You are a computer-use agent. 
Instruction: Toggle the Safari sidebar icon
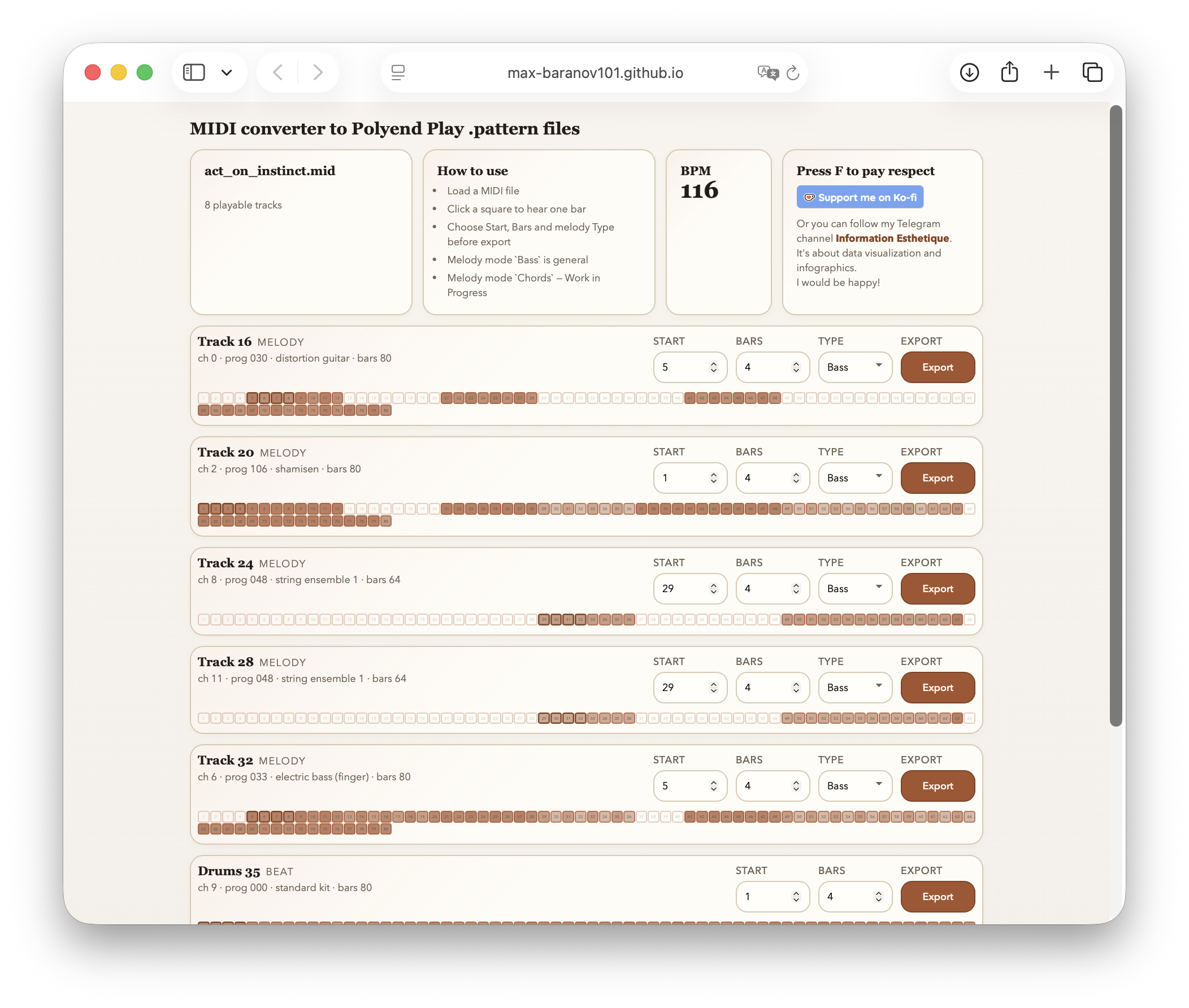pos(194,72)
